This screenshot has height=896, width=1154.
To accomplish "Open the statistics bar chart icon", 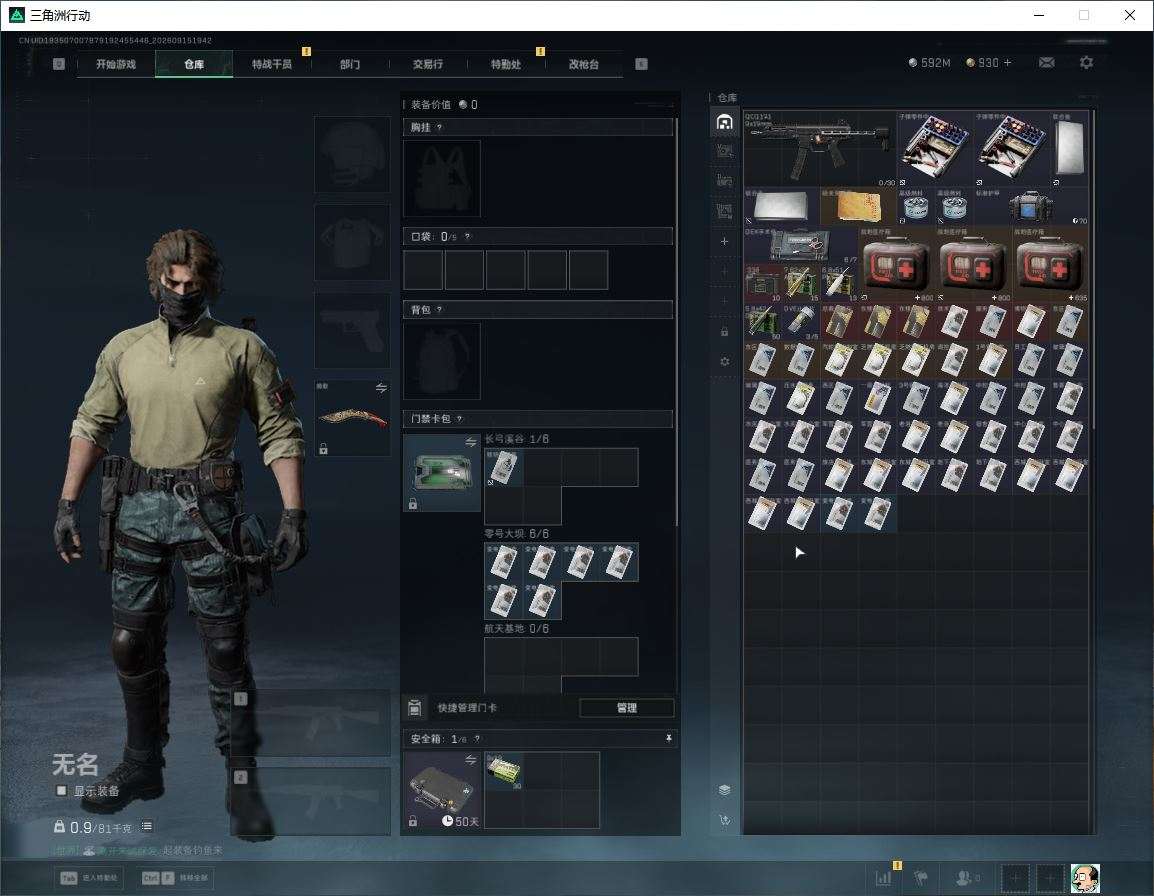I will (x=883, y=878).
